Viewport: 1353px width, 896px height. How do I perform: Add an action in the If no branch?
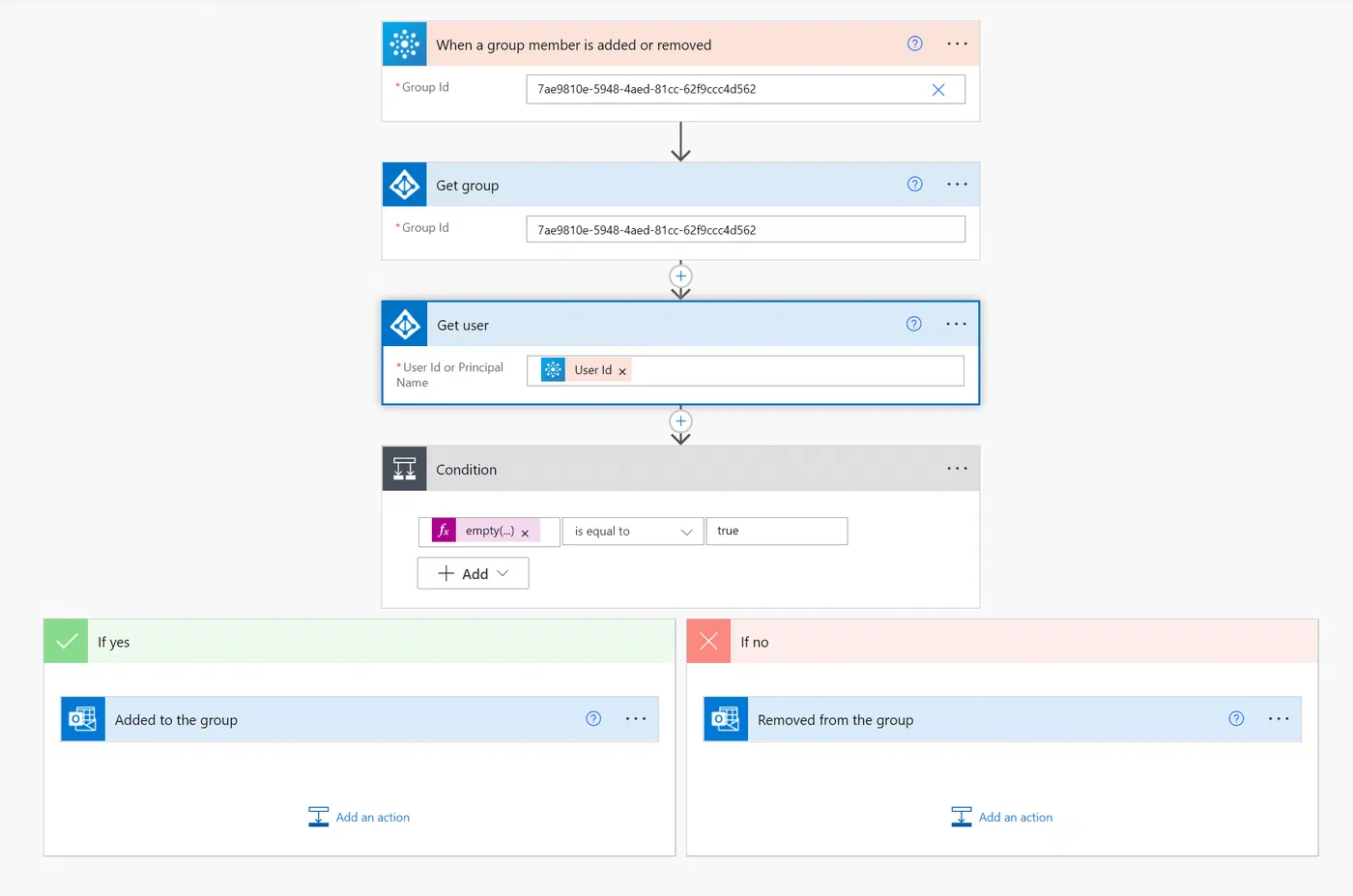(x=1002, y=817)
